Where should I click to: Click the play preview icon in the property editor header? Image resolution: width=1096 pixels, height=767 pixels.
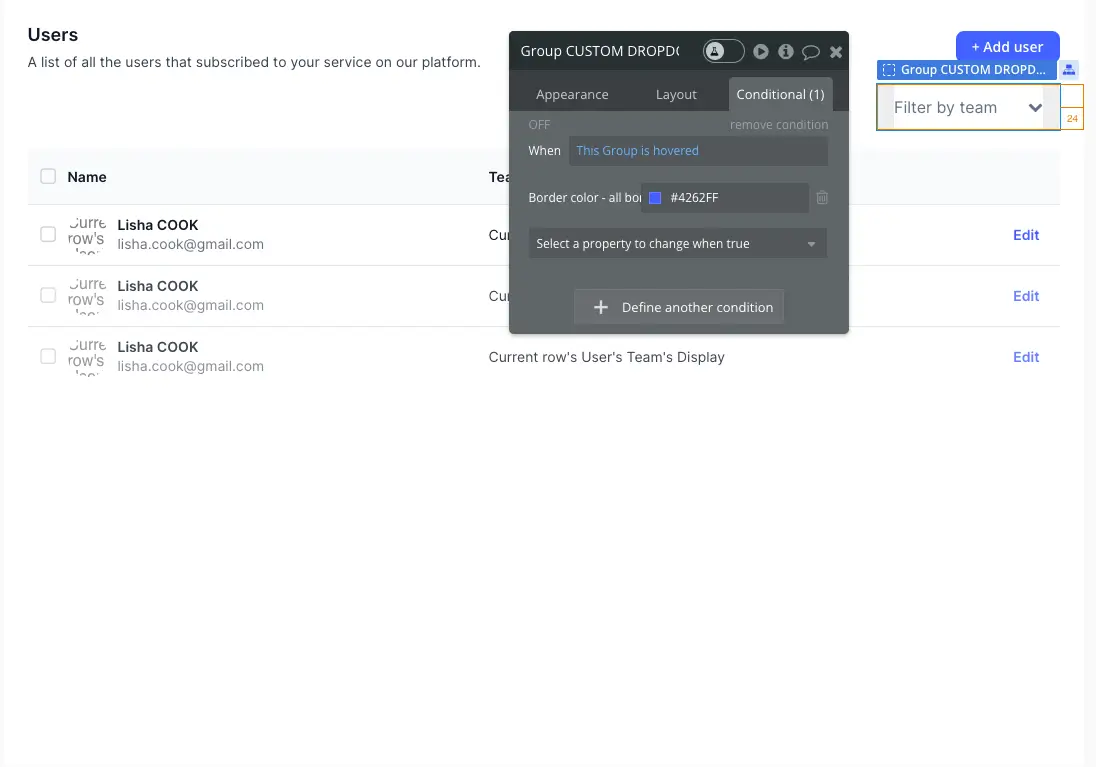tap(762, 51)
